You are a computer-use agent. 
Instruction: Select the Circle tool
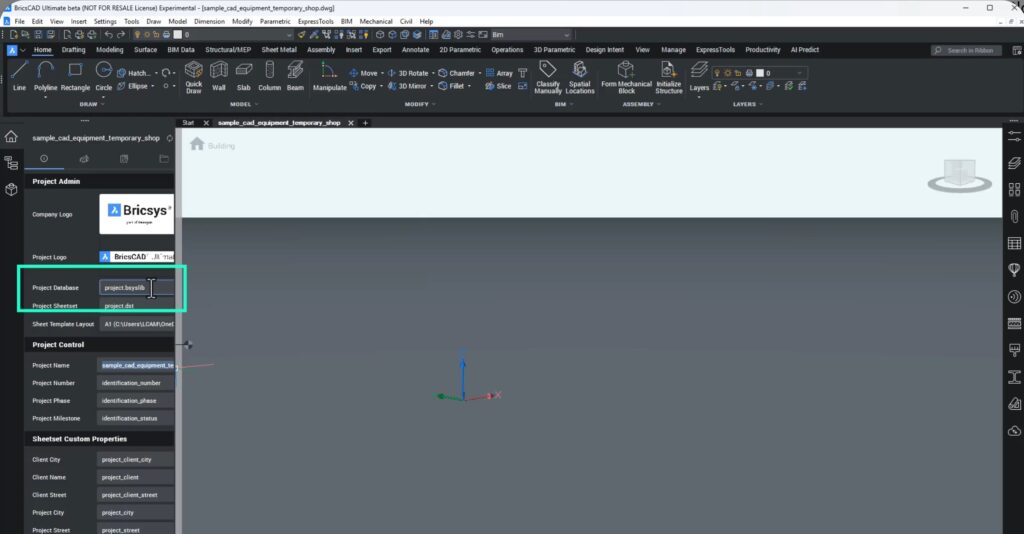[x=103, y=76]
